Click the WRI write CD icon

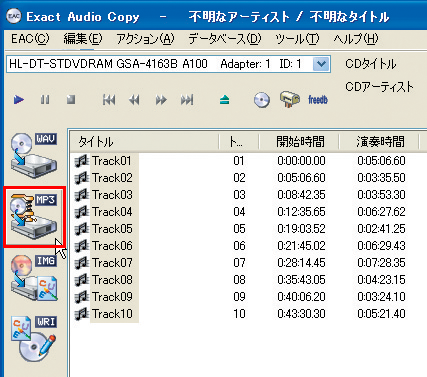[34, 339]
